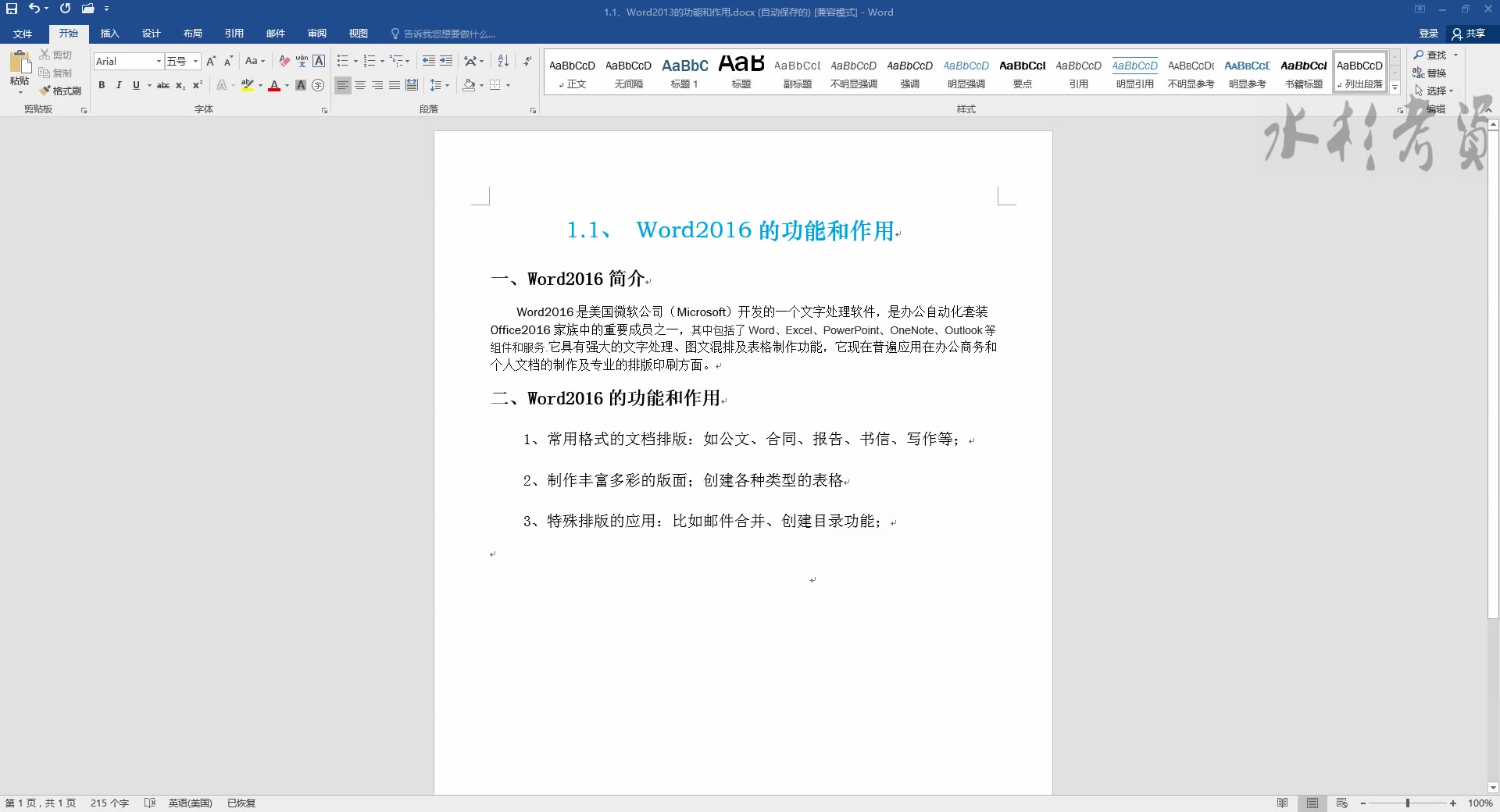
Task: Click the Paste clipboard icon
Action: tap(20, 62)
